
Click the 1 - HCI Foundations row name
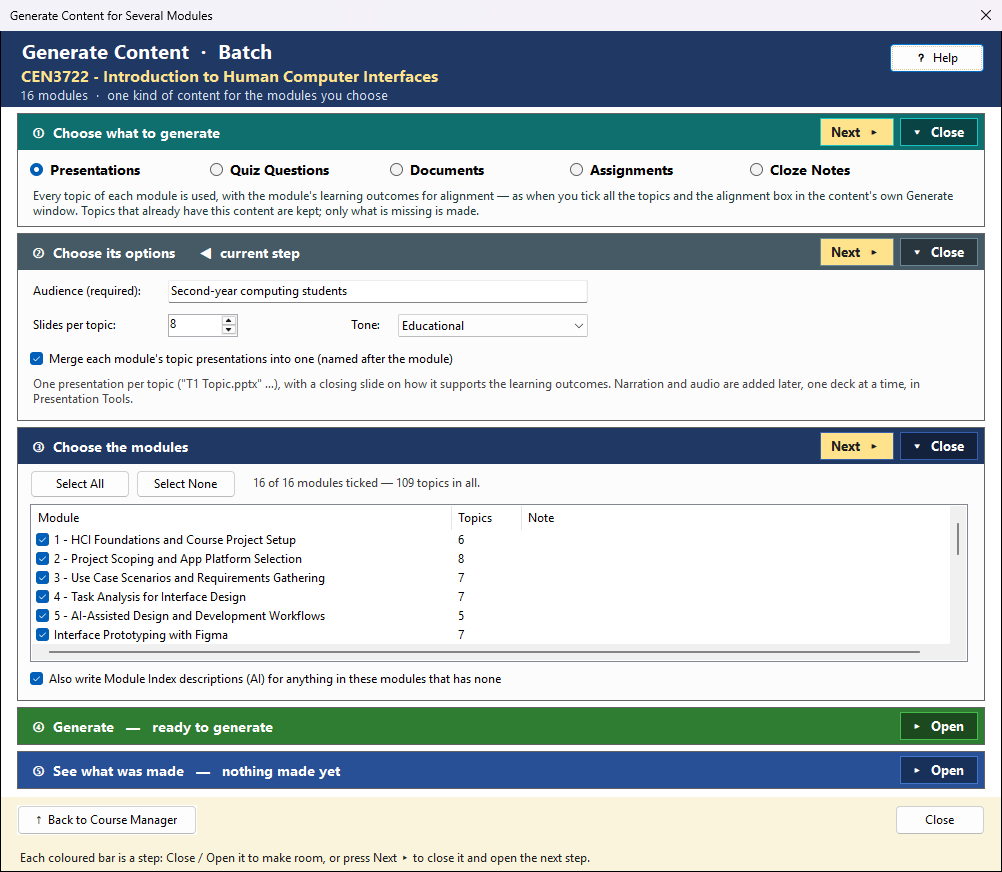pyautogui.click(x=174, y=540)
